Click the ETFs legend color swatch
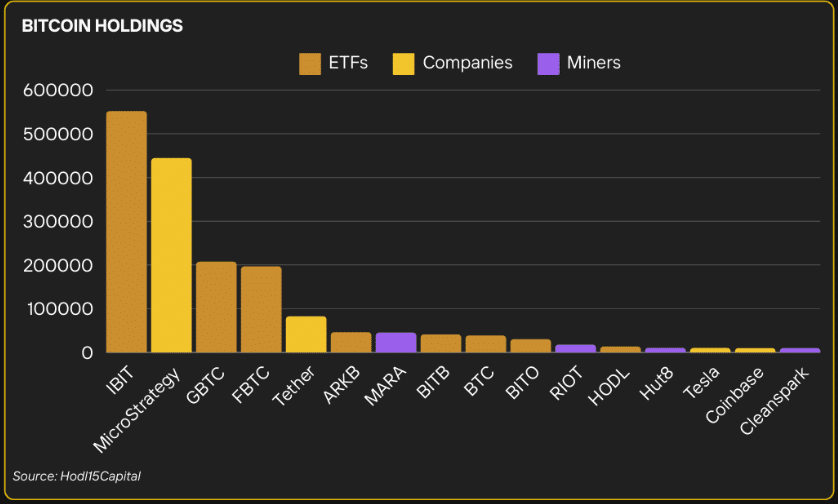 309,63
